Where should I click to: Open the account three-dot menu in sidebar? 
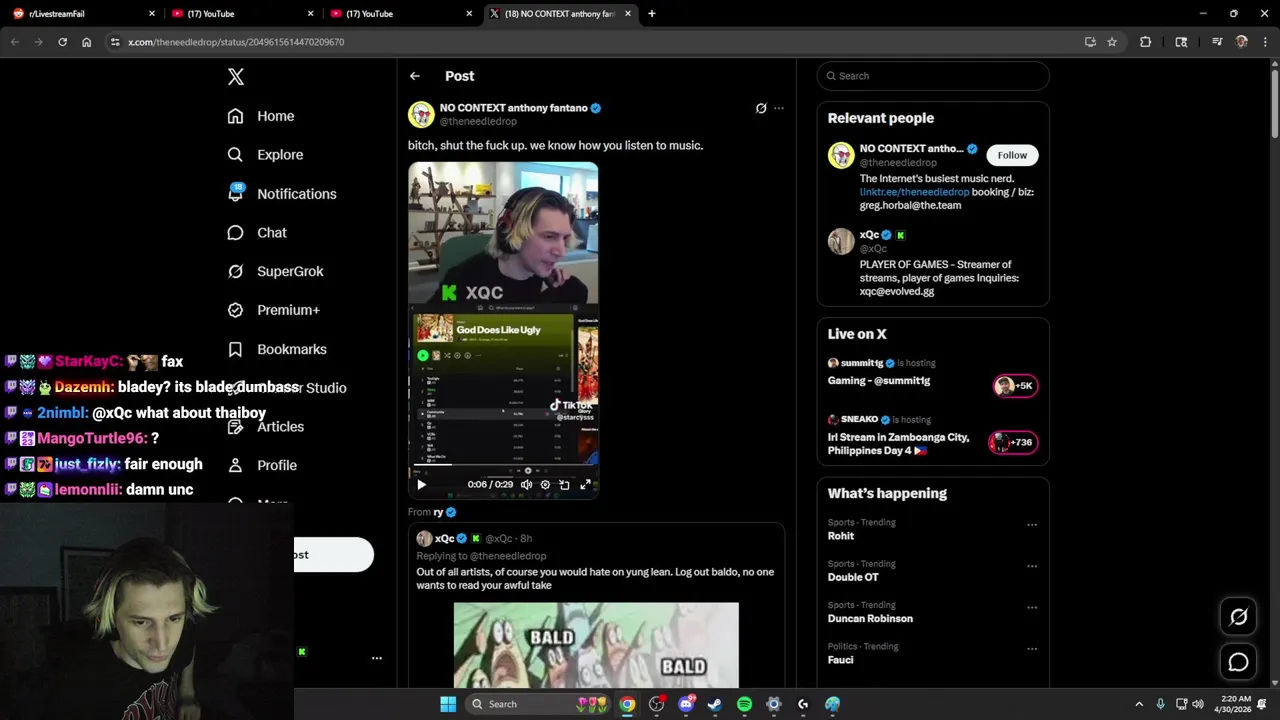click(377, 658)
